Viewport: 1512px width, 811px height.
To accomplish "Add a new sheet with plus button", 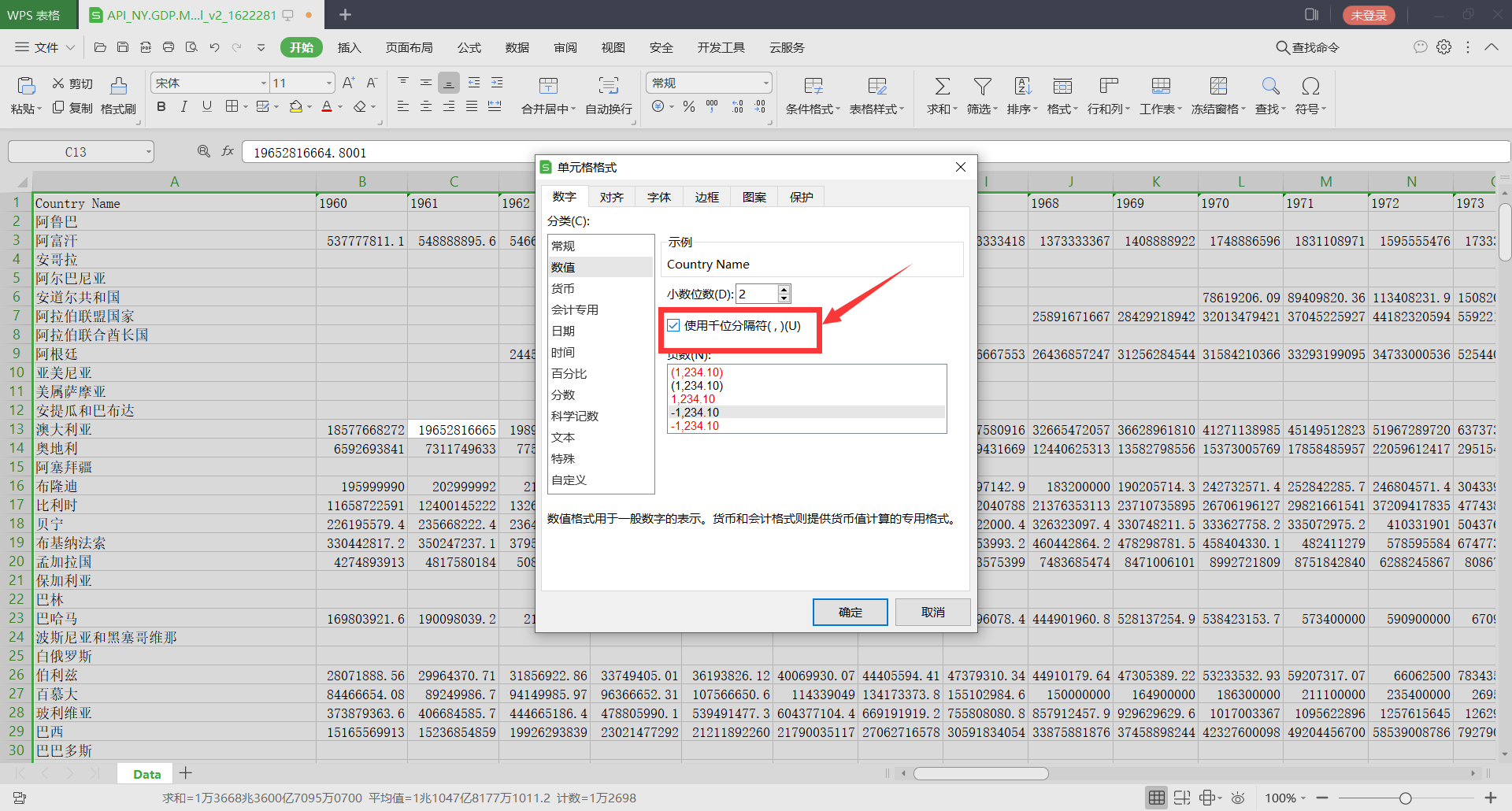I will click(186, 773).
